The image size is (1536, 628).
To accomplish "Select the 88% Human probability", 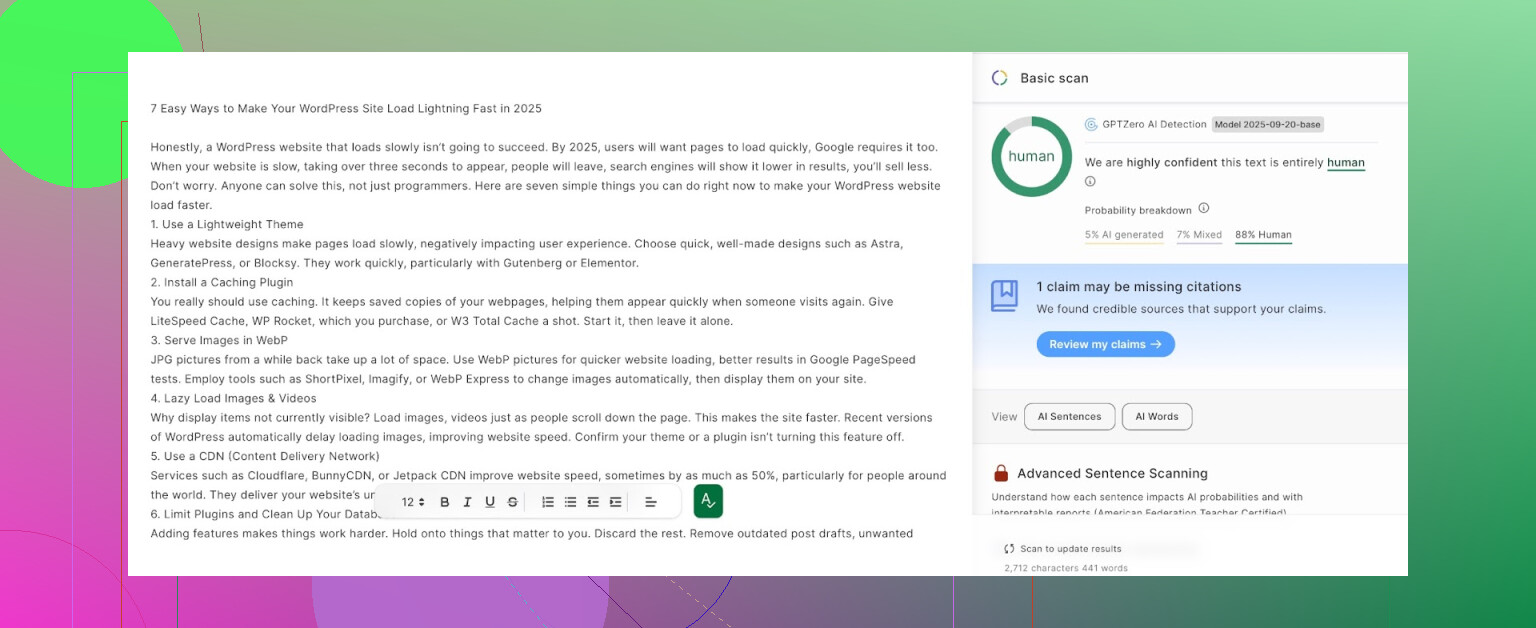I will [1263, 235].
